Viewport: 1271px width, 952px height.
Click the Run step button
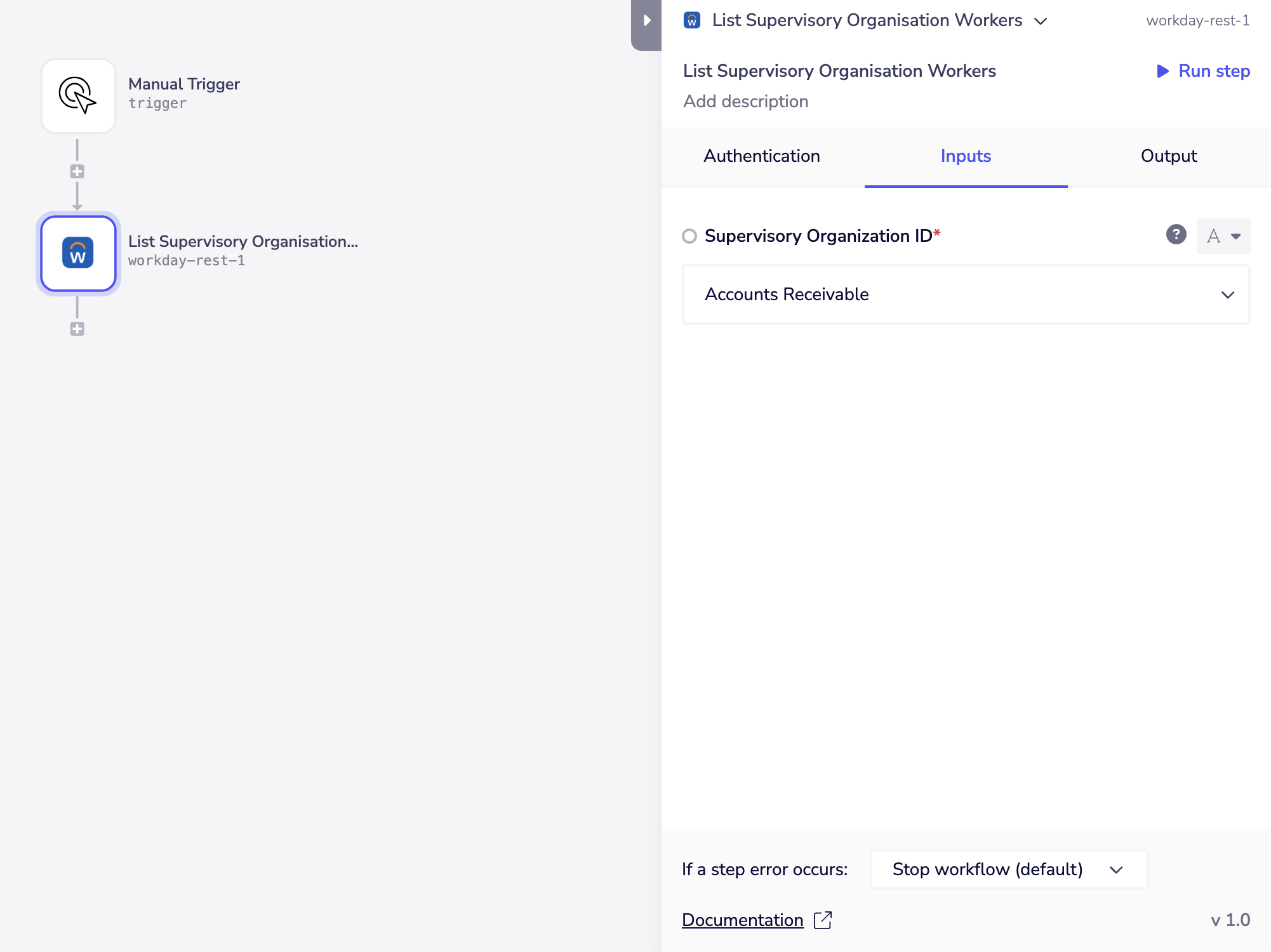tap(1213, 71)
